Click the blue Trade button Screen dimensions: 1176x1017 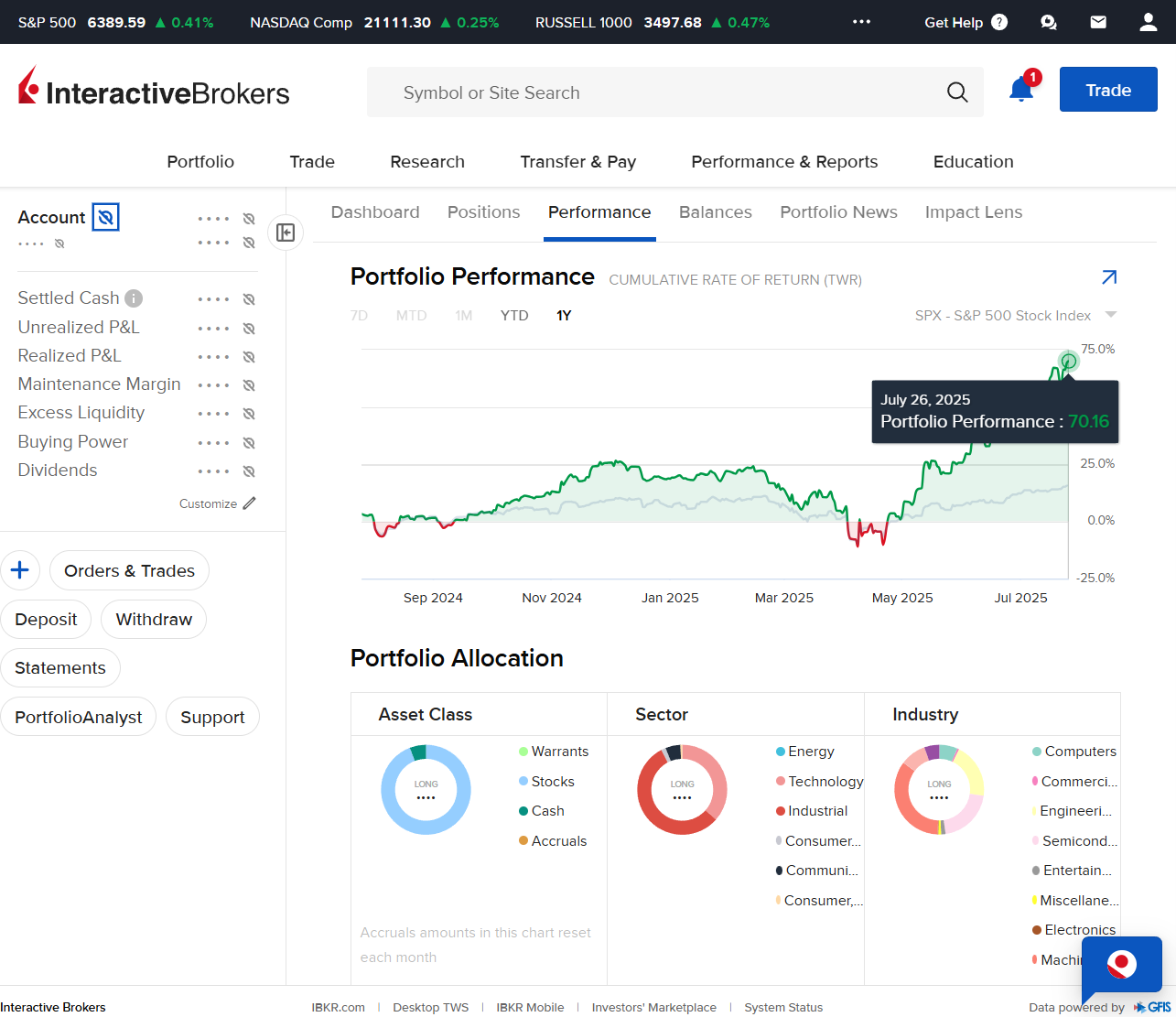(x=1108, y=90)
